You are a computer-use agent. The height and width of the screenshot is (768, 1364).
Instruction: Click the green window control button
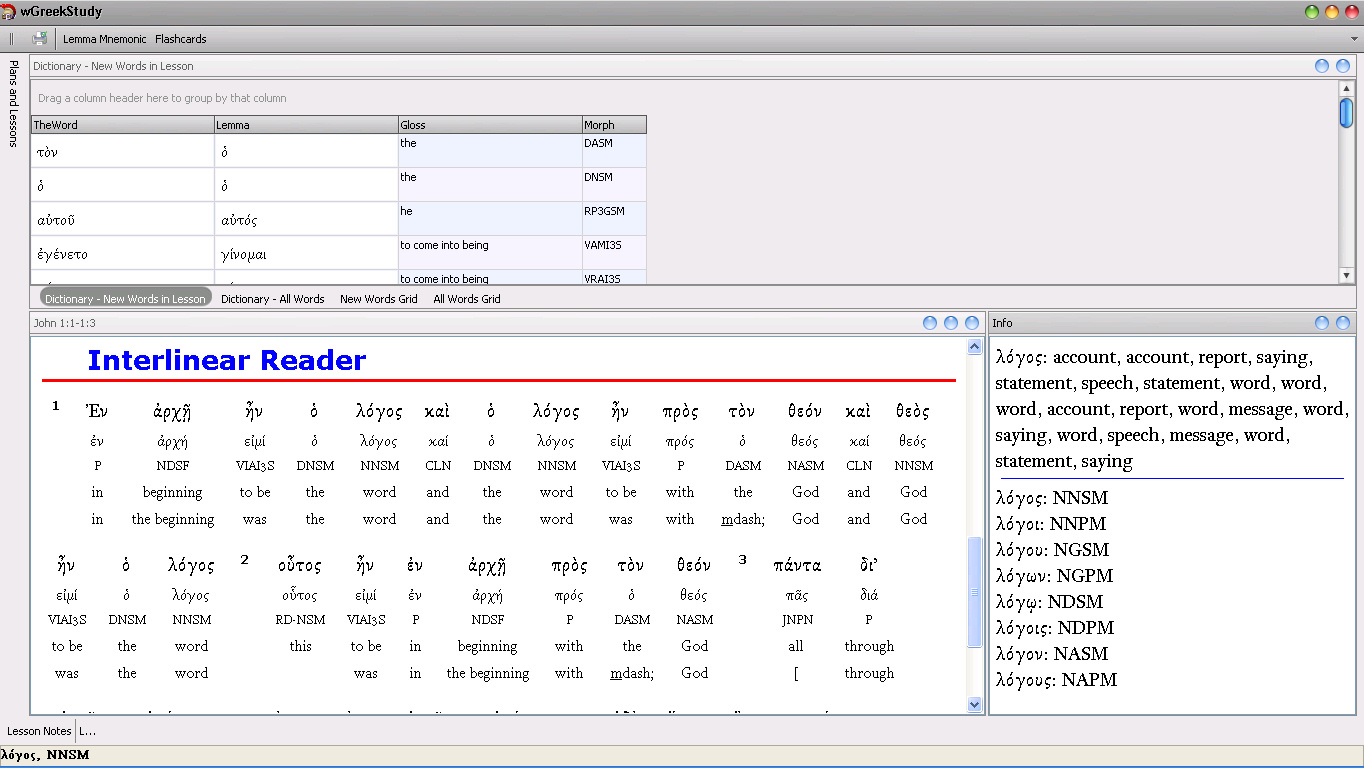(1312, 12)
